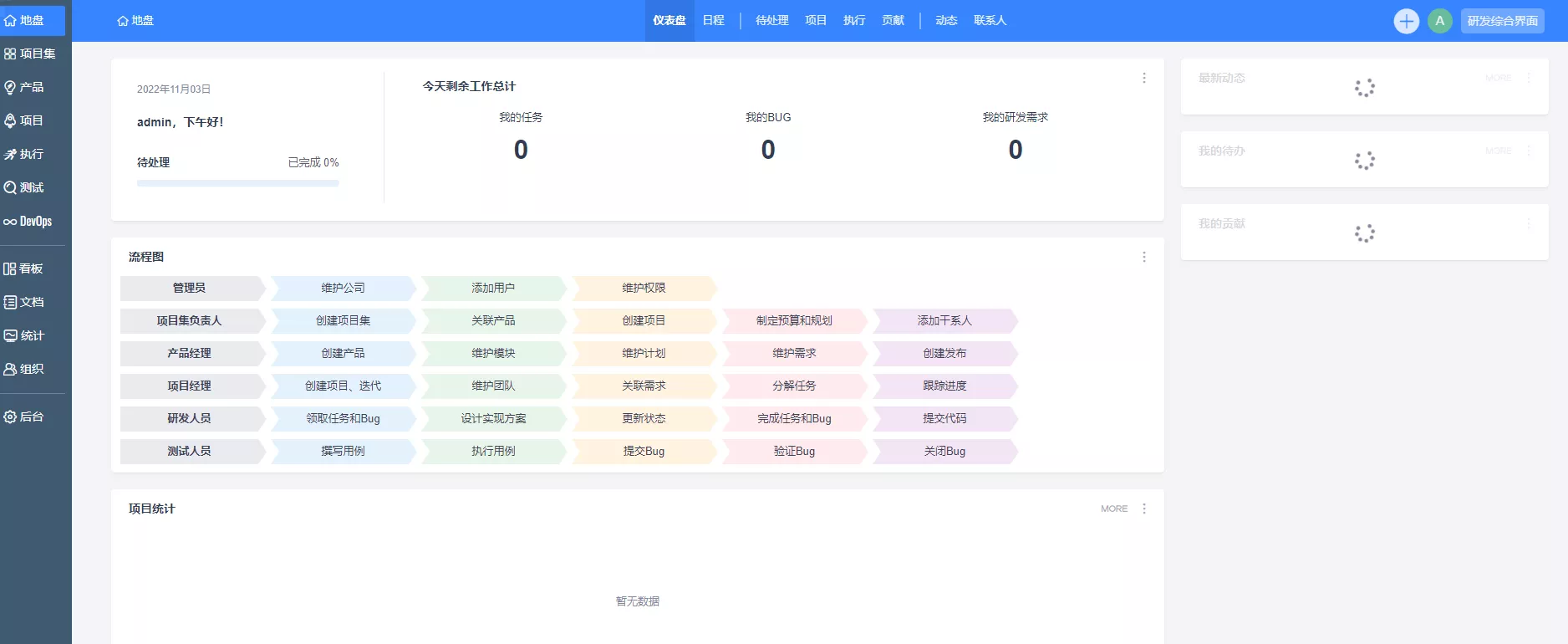This screenshot has height=644, width=1568.
Task: Click the 创建项目、迭代 flowchart step
Action: point(343,386)
